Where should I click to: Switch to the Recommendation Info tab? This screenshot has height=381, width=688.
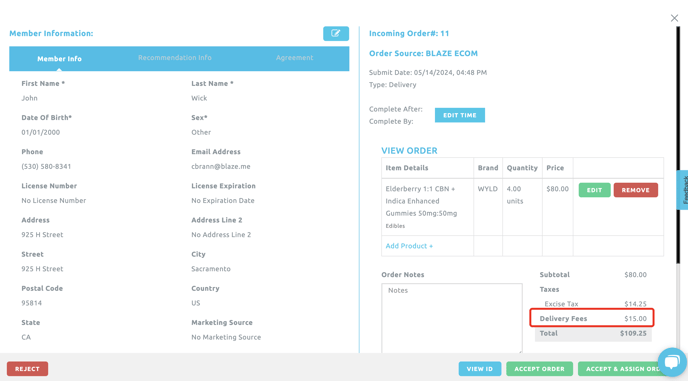[175, 58]
